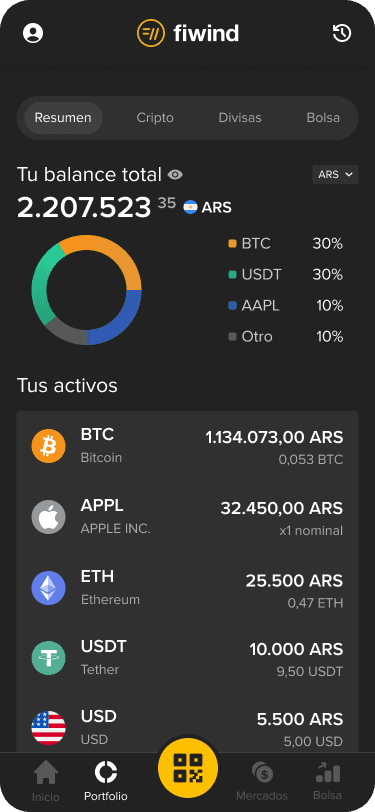This screenshot has width=375, height=812.
Task: Open the user profile icon
Action: [33, 34]
